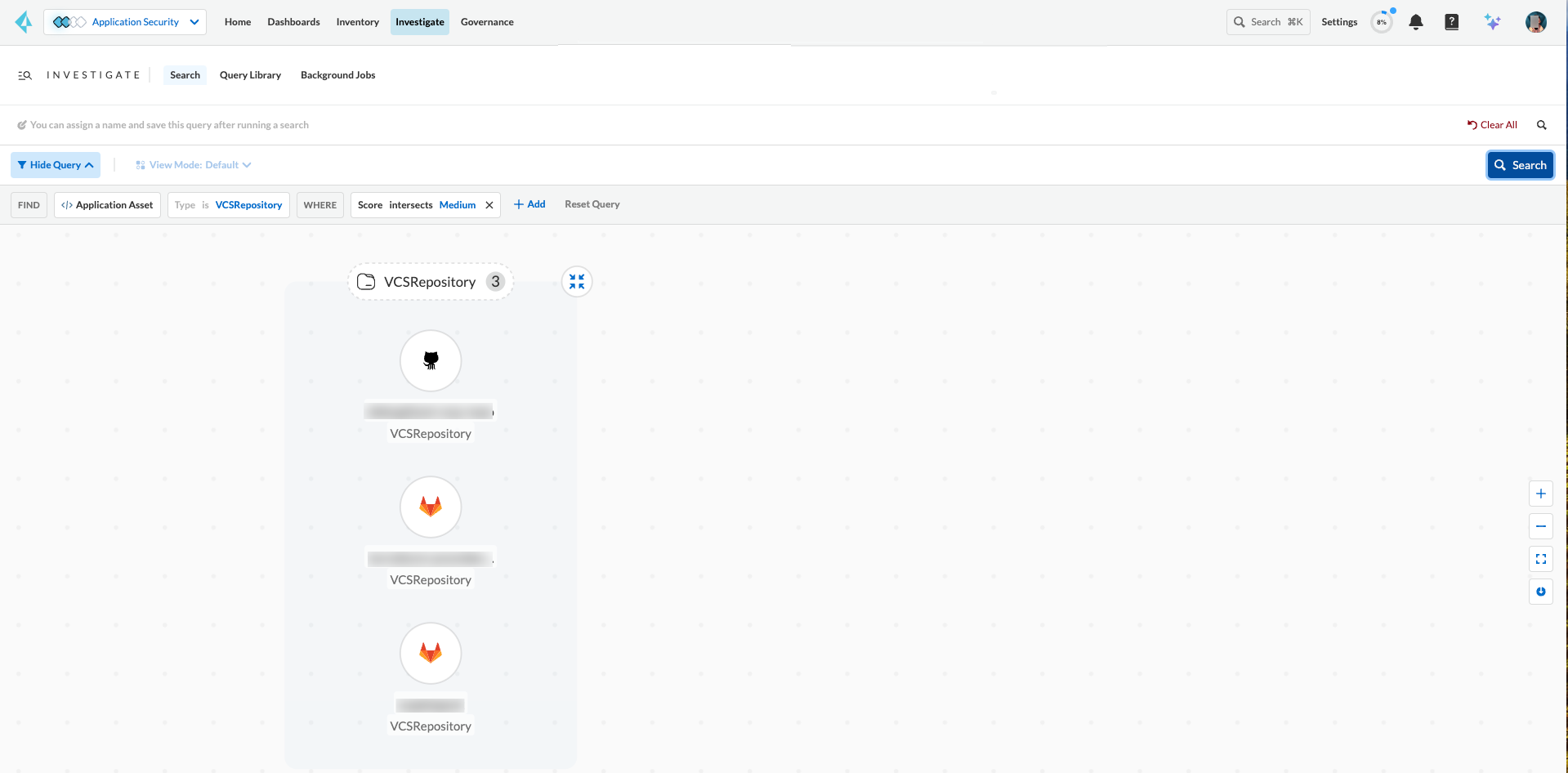
Task: Download the graph view
Action: (1541, 592)
